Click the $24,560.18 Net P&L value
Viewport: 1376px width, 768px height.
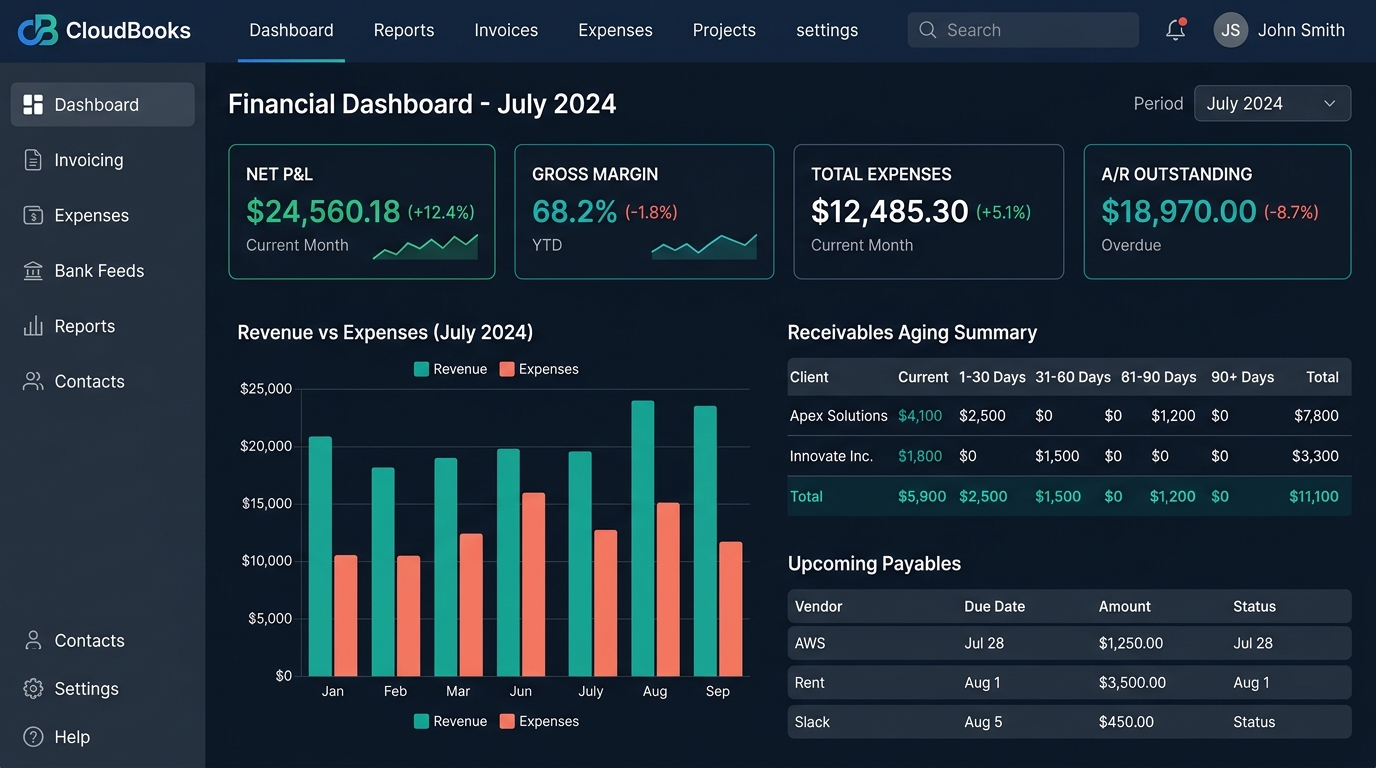pos(323,211)
